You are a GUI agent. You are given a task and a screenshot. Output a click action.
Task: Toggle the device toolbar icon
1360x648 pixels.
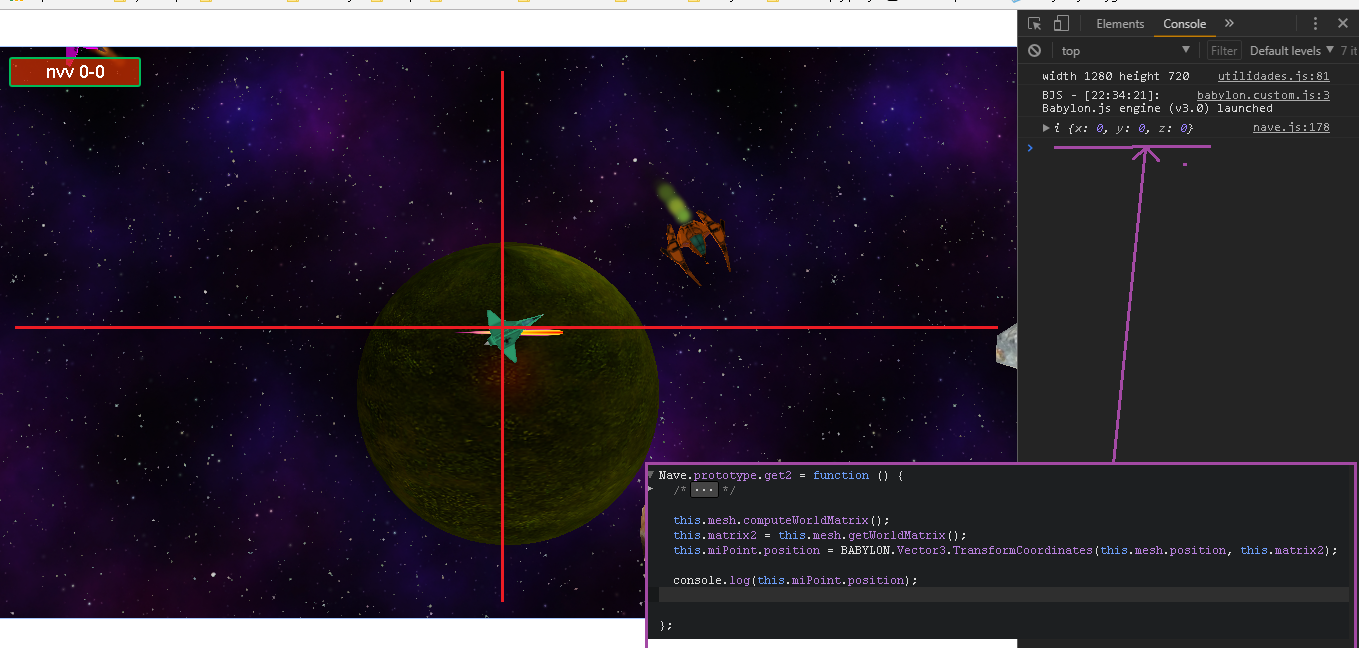(1061, 24)
